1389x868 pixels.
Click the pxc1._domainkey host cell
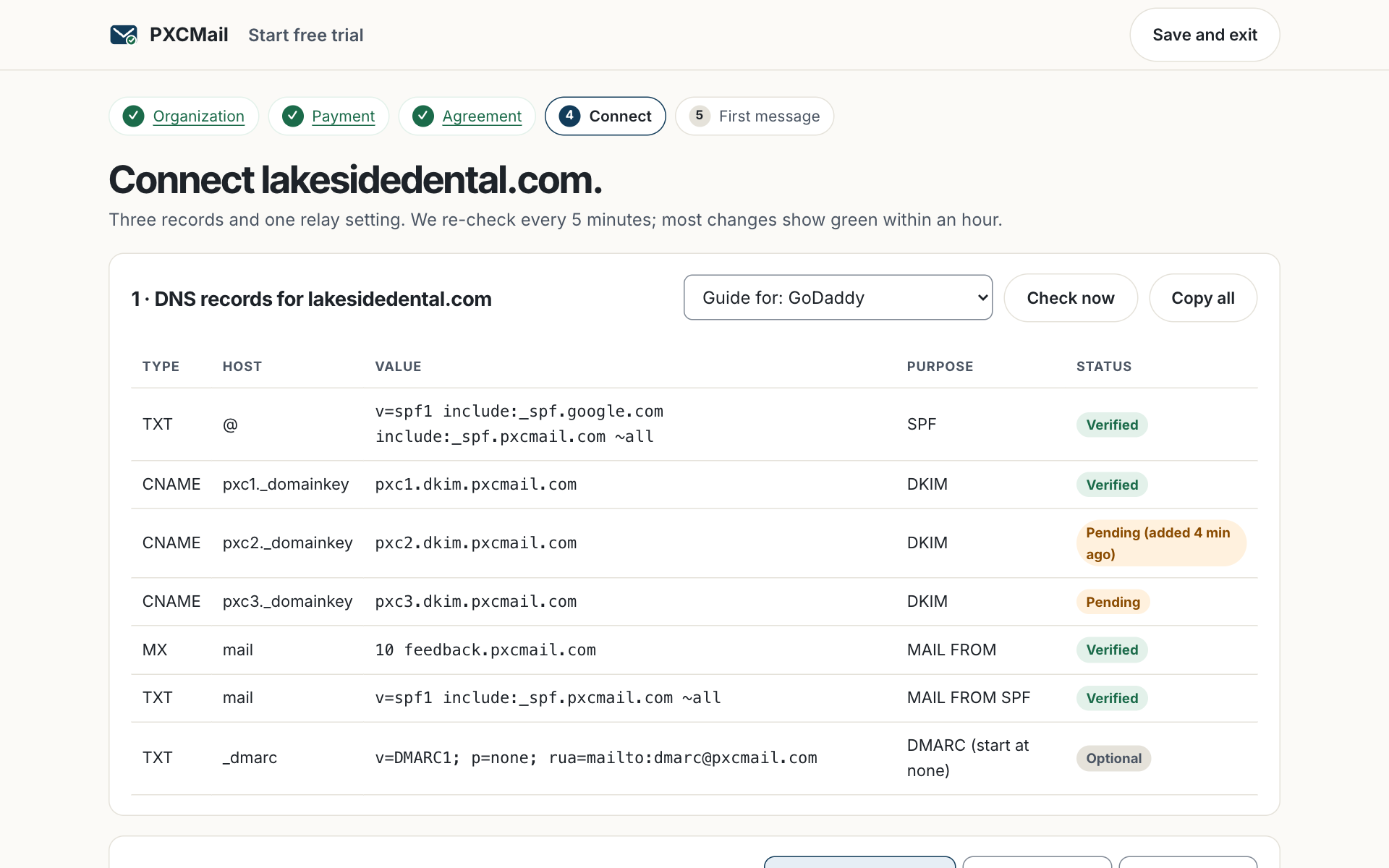pos(286,484)
